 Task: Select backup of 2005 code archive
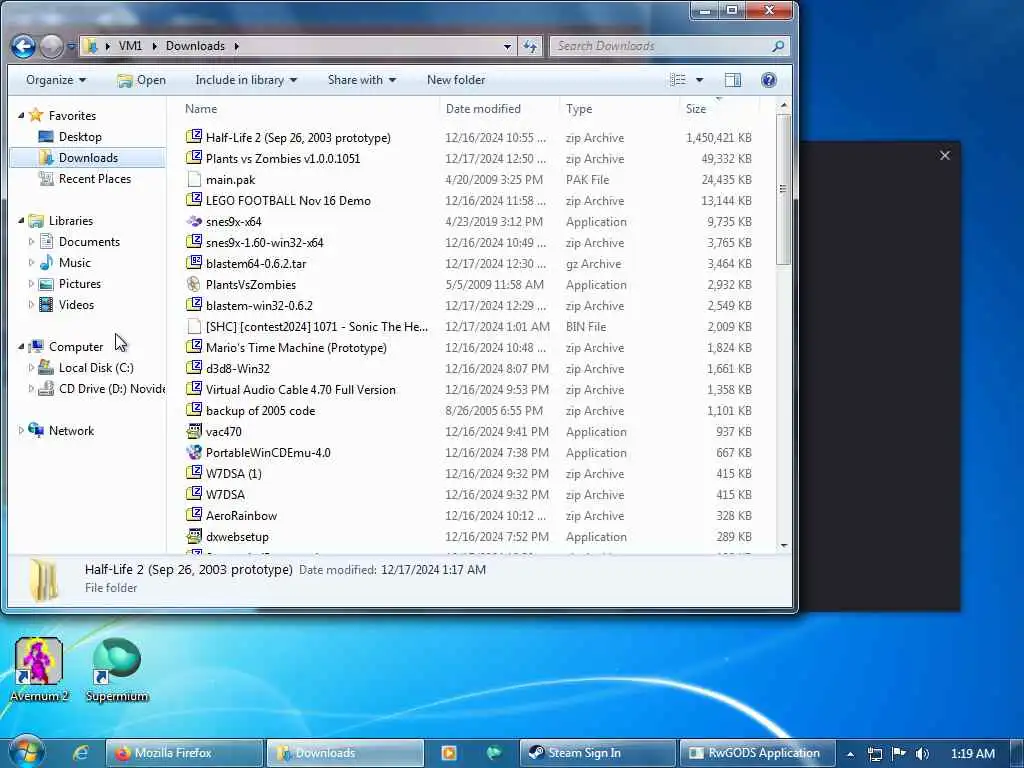point(260,410)
